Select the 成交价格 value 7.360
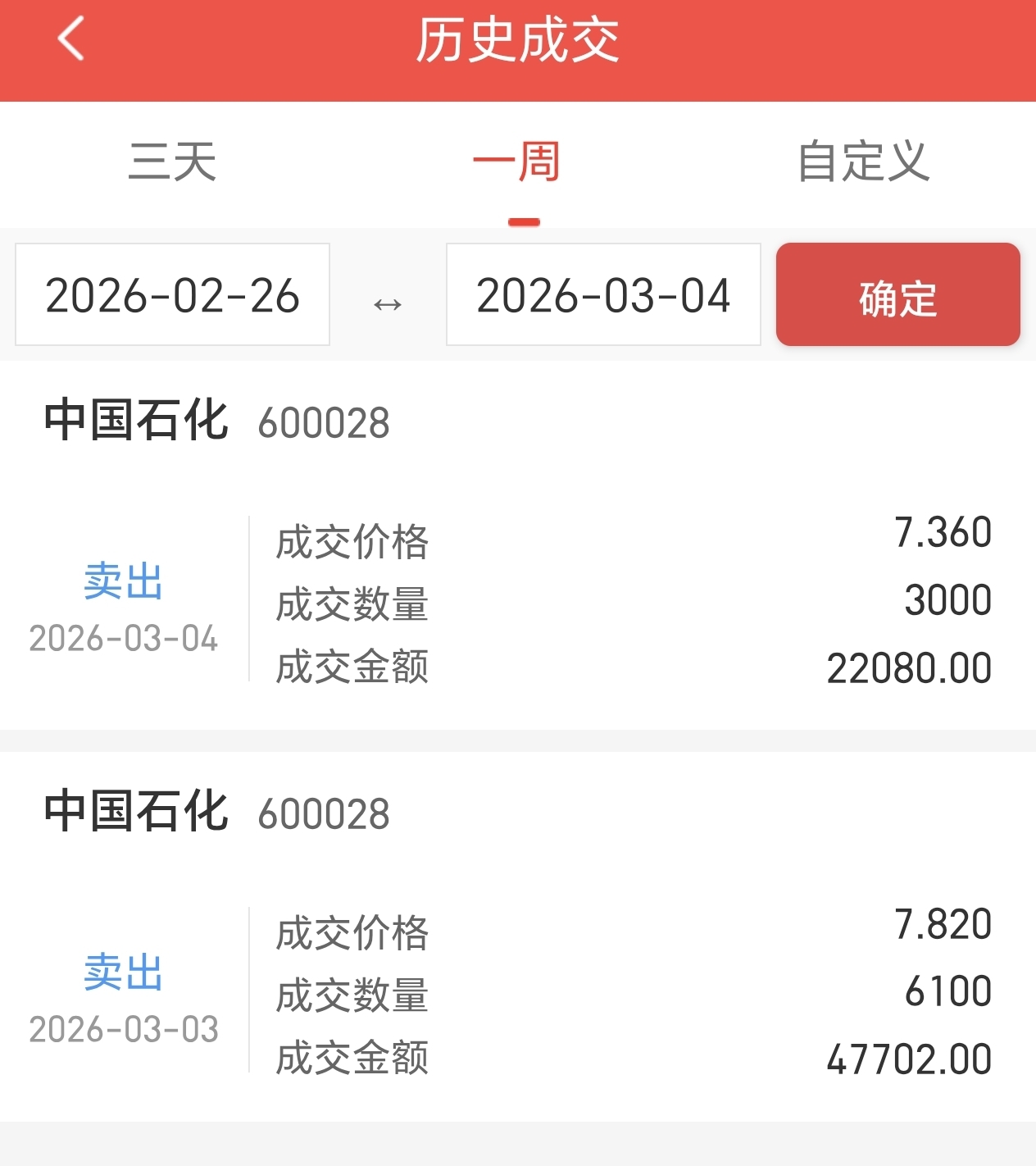The width and height of the screenshot is (1036, 1166). (x=943, y=533)
